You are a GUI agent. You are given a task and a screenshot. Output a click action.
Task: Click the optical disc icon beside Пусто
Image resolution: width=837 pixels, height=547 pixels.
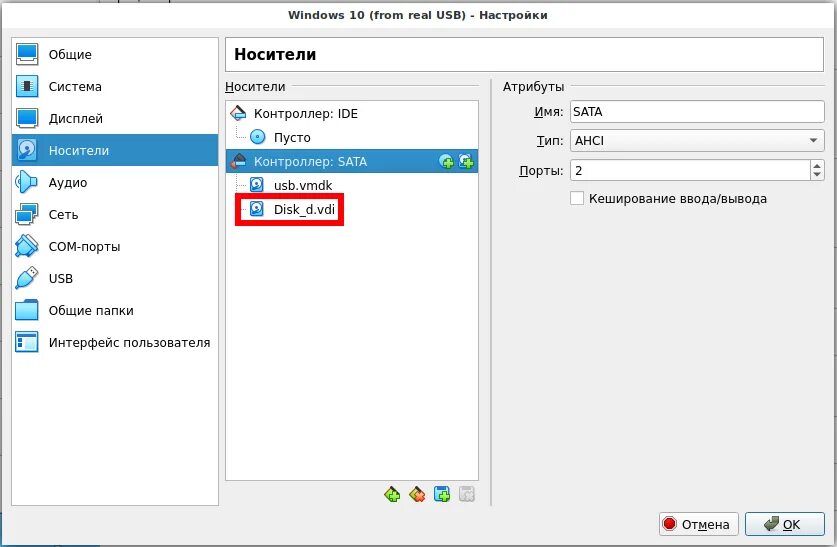(257, 138)
